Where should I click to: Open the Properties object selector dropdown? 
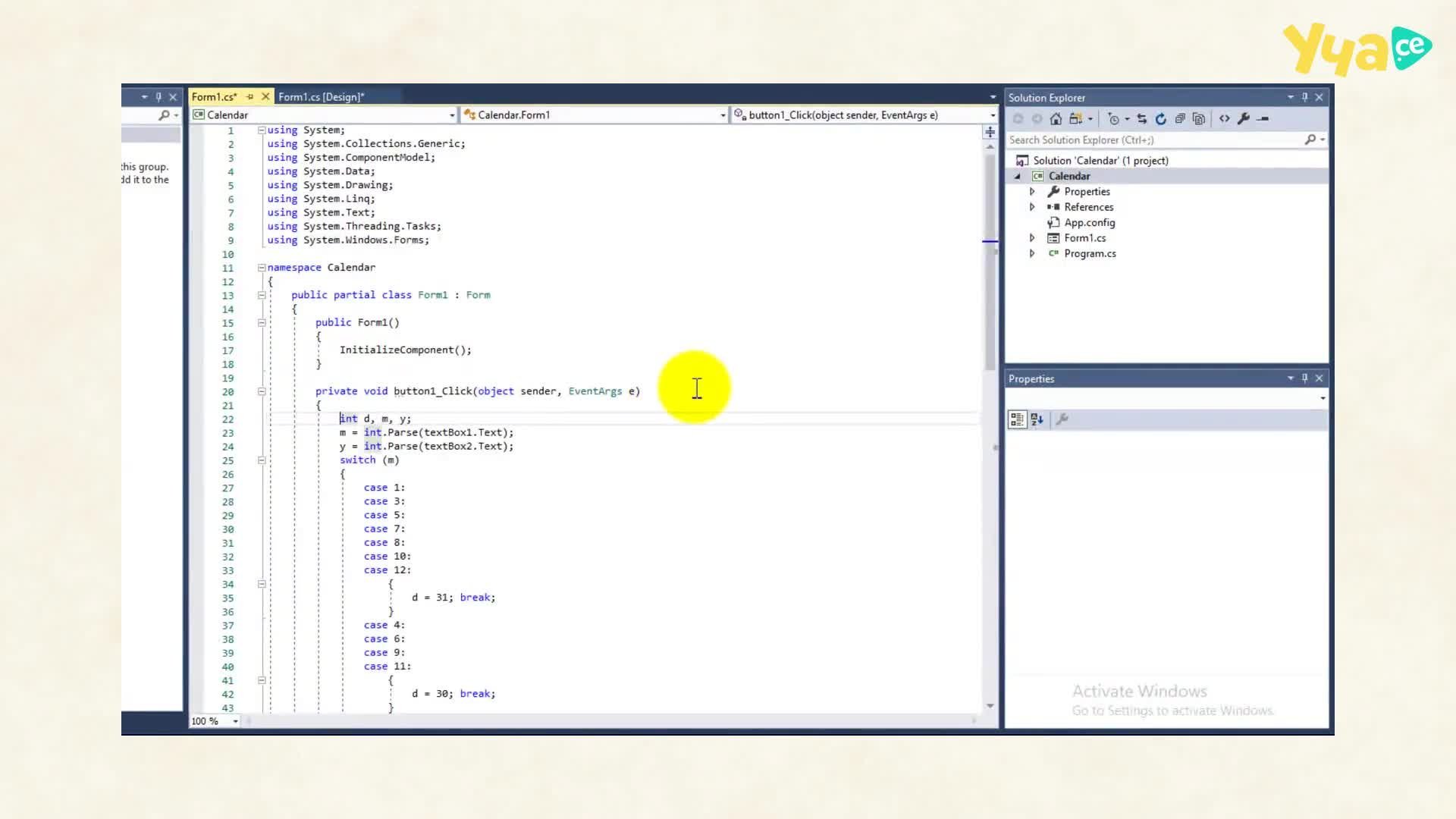pyautogui.click(x=1323, y=398)
